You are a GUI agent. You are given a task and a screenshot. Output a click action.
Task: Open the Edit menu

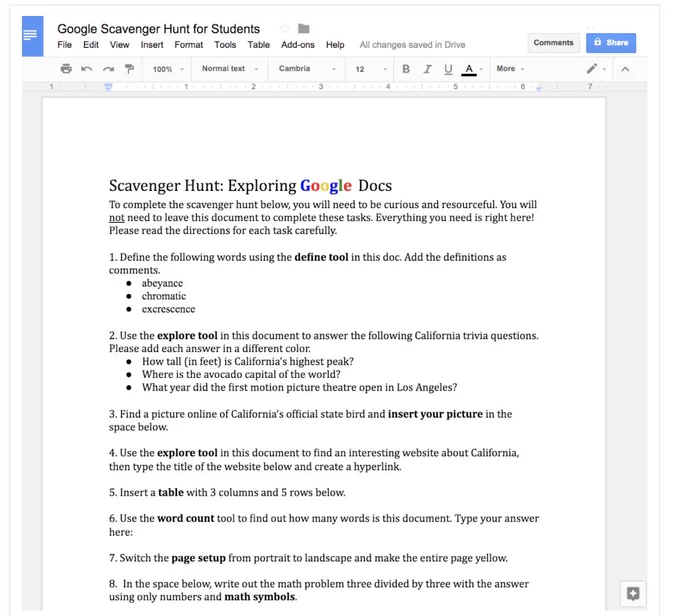pyautogui.click(x=91, y=45)
